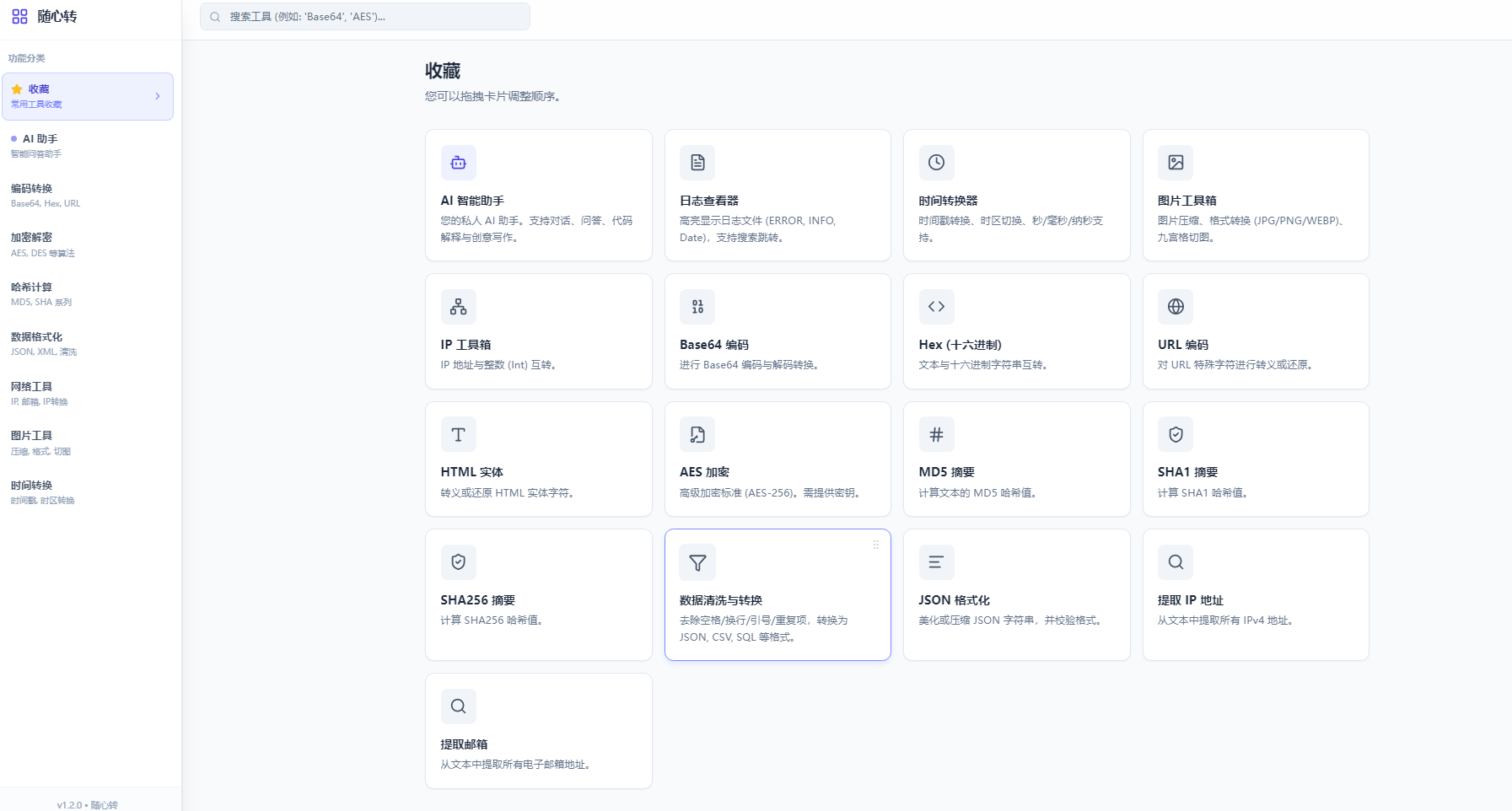This screenshot has height=811, width=1512.
Task: Click the URL 编码 globe icon
Action: (1176, 307)
